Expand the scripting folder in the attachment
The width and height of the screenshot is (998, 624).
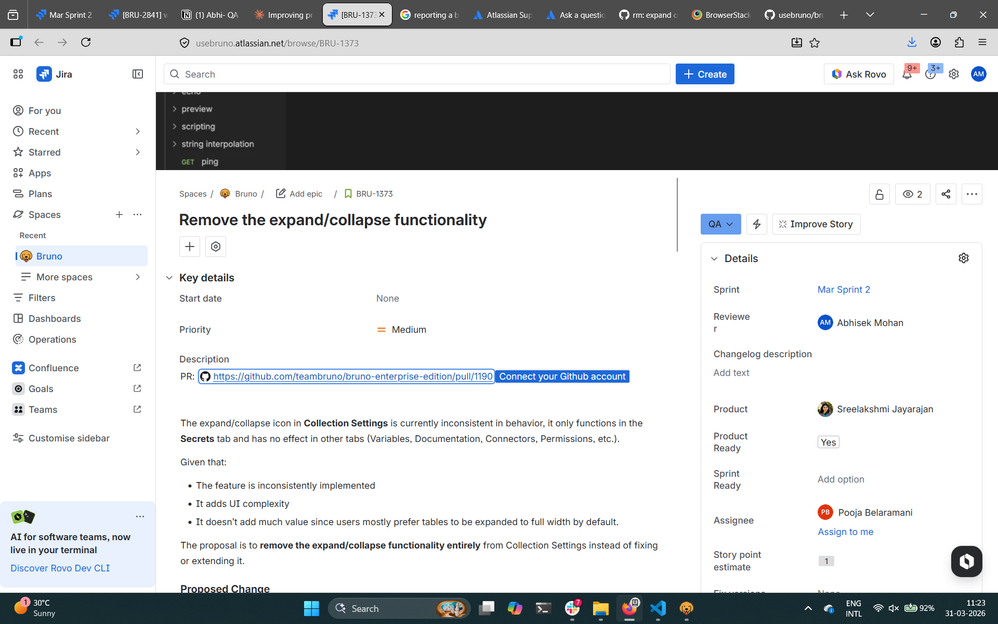tap(174, 127)
